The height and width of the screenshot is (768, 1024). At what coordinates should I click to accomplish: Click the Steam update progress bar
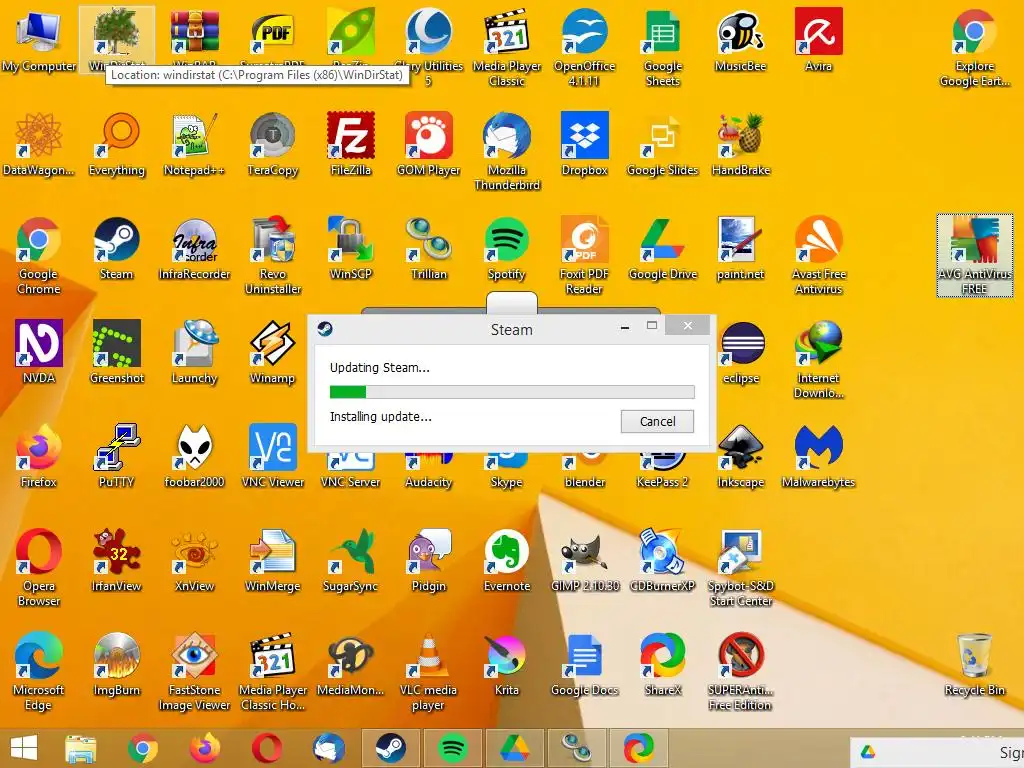[512, 392]
